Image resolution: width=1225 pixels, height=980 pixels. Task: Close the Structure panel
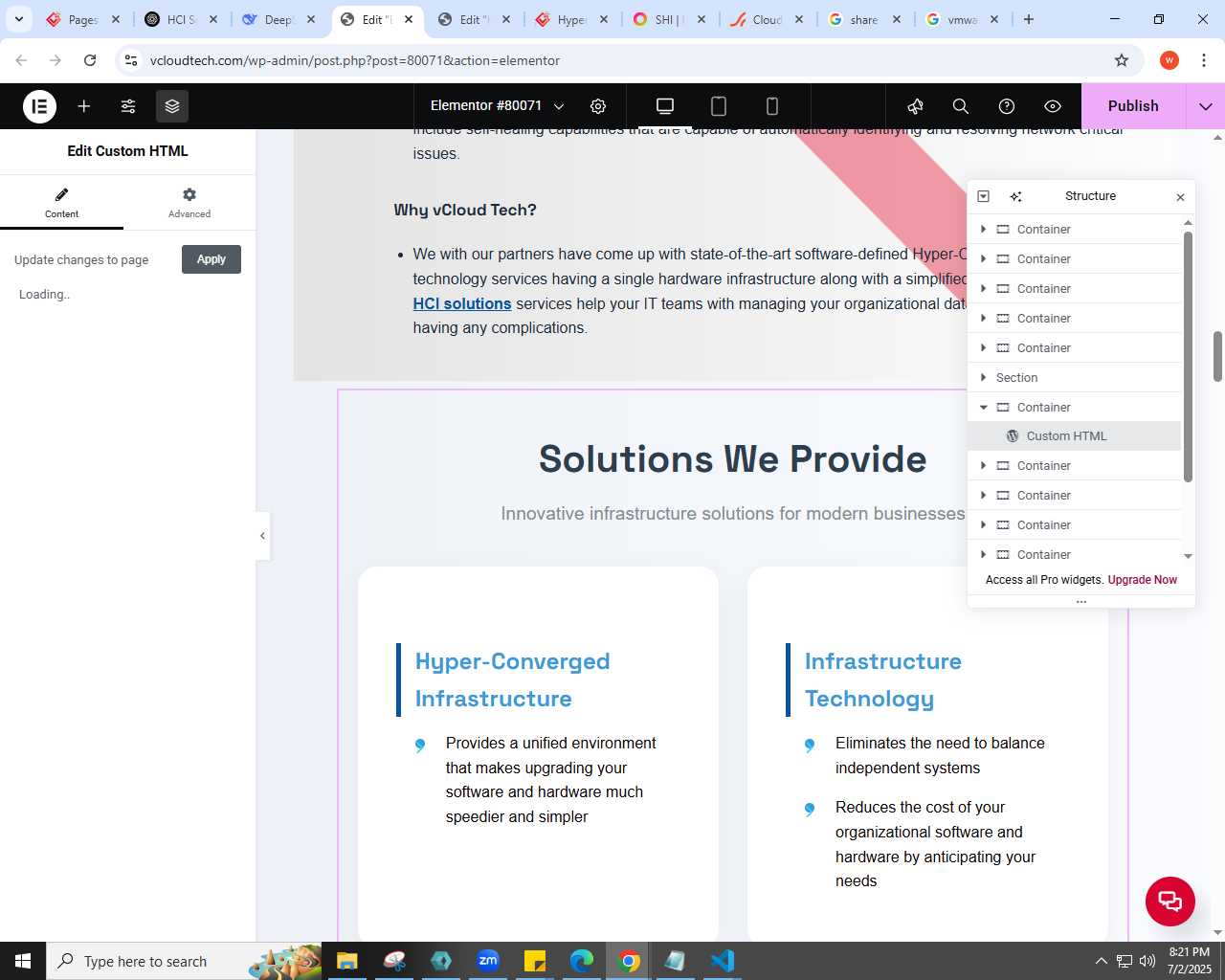[1180, 197]
